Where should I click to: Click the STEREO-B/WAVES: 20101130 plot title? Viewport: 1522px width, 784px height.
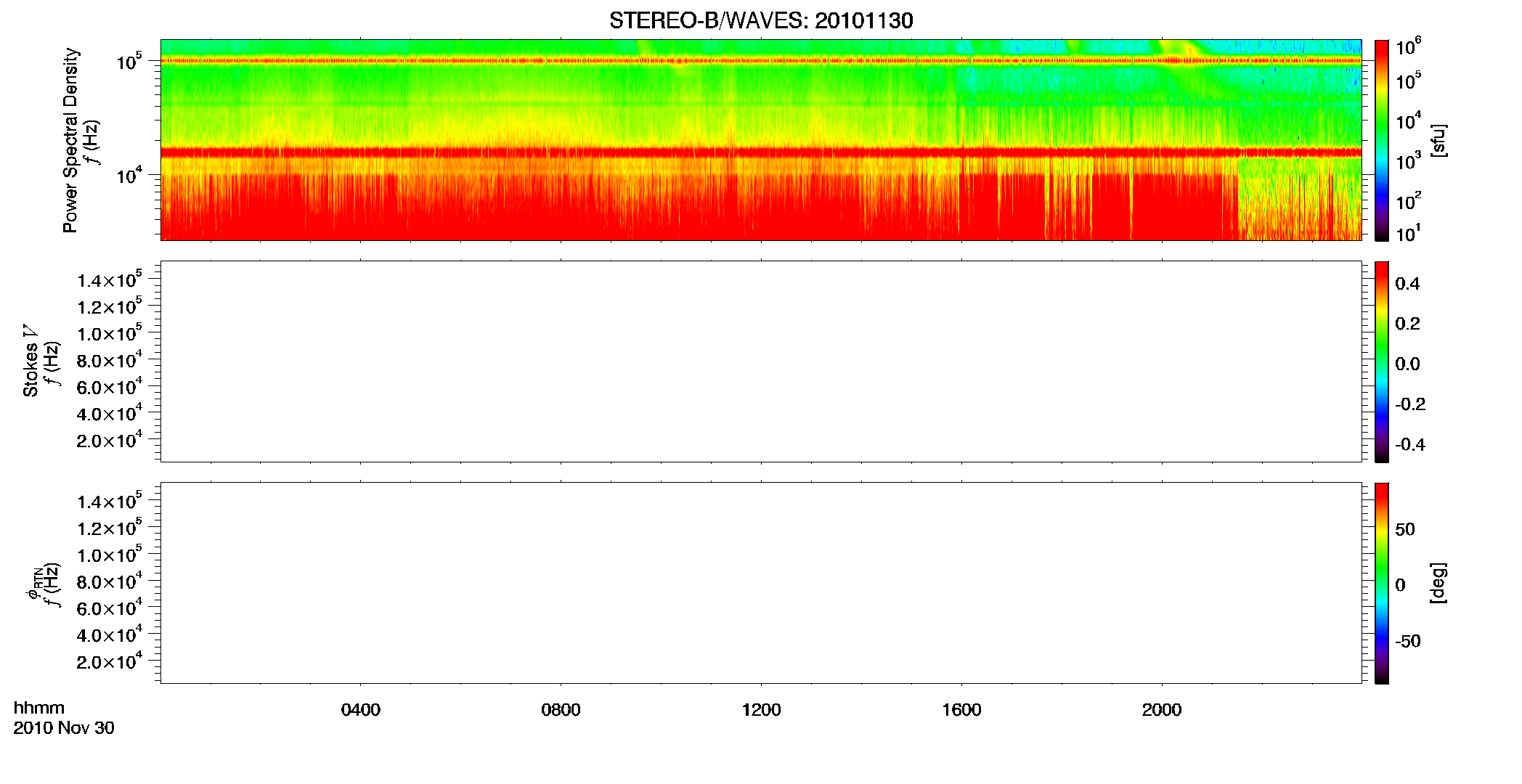pyautogui.click(x=761, y=20)
